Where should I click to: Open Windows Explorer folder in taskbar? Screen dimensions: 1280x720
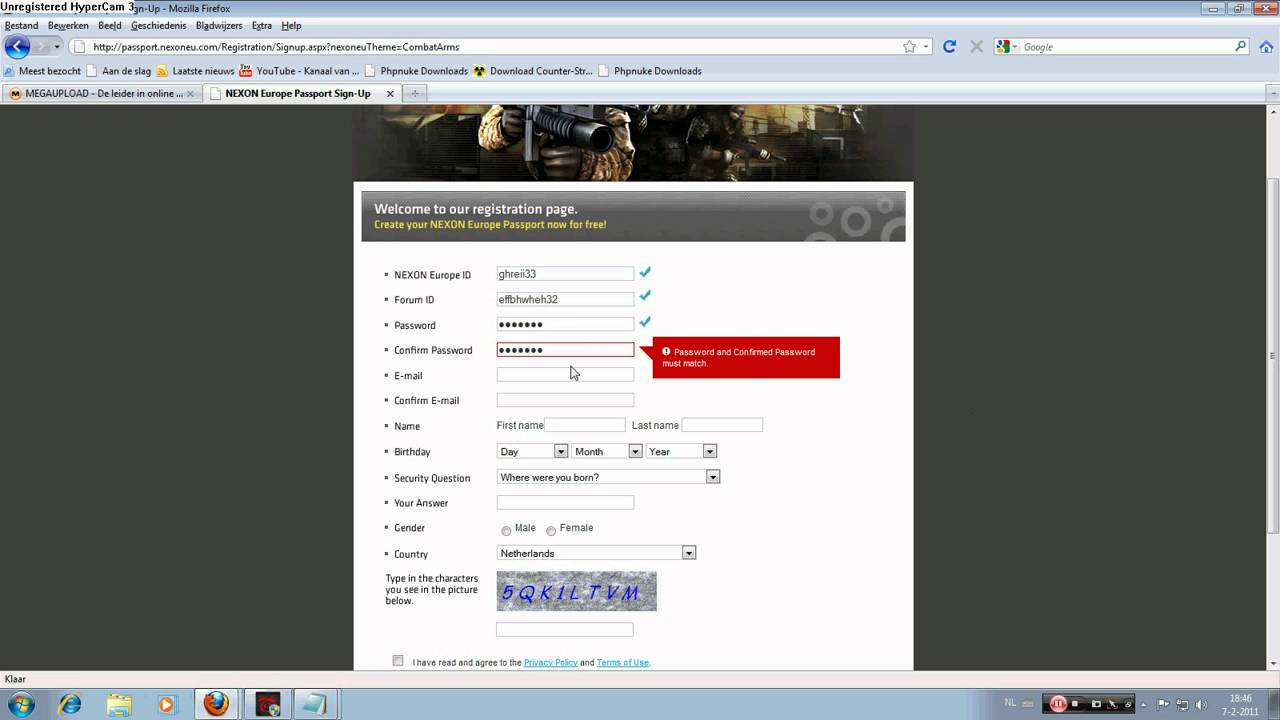click(118, 704)
